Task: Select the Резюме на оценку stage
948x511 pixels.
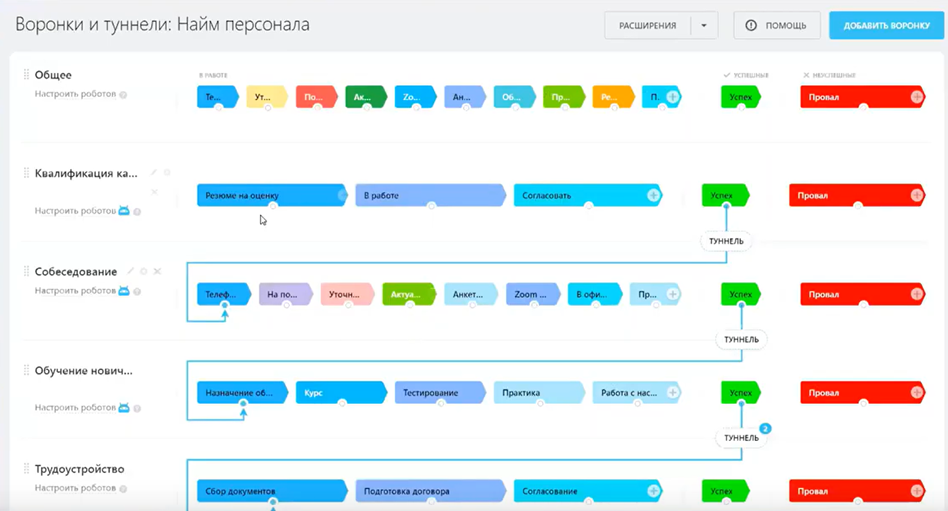Action: click(268, 195)
